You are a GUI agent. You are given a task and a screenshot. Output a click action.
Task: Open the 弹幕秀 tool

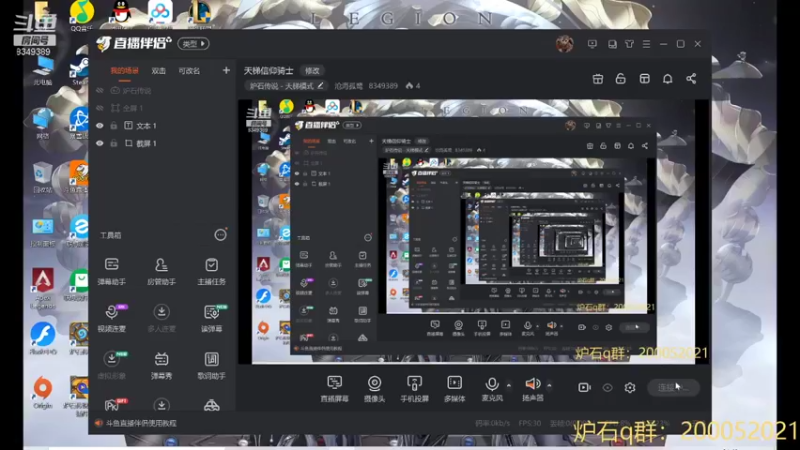click(161, 365)
